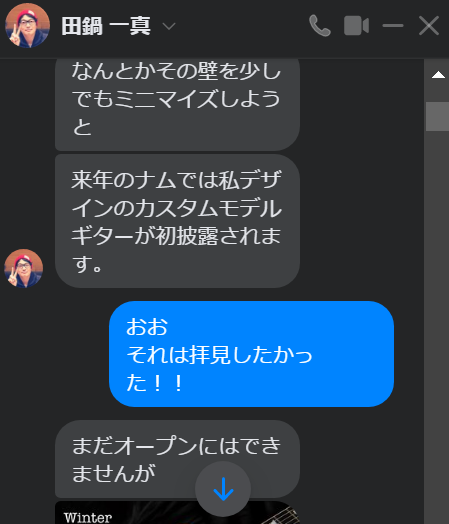Close the chat window
Viewport: 449px width, 524px height.
429,25
